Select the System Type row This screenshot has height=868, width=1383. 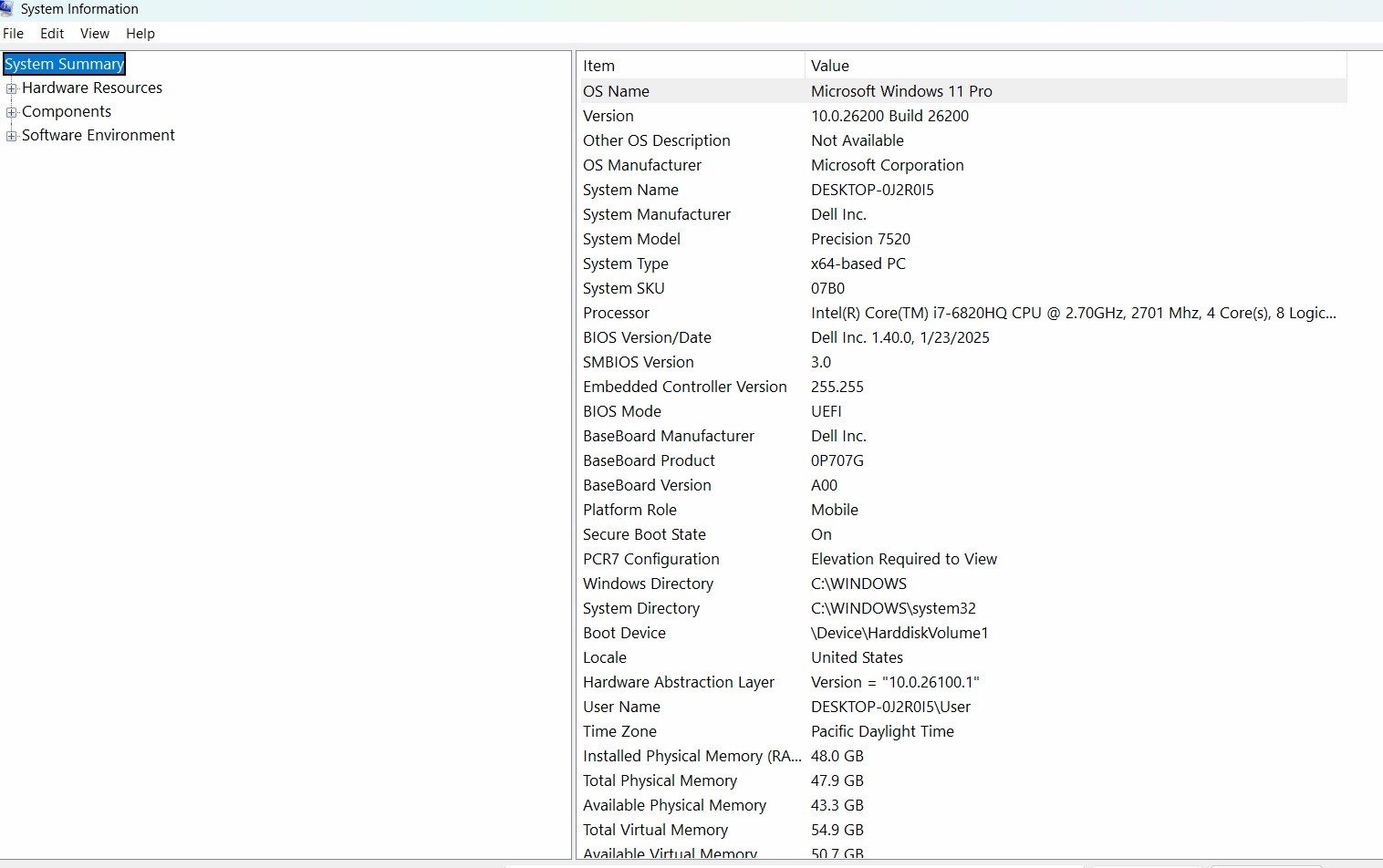(x=962, y=263)
